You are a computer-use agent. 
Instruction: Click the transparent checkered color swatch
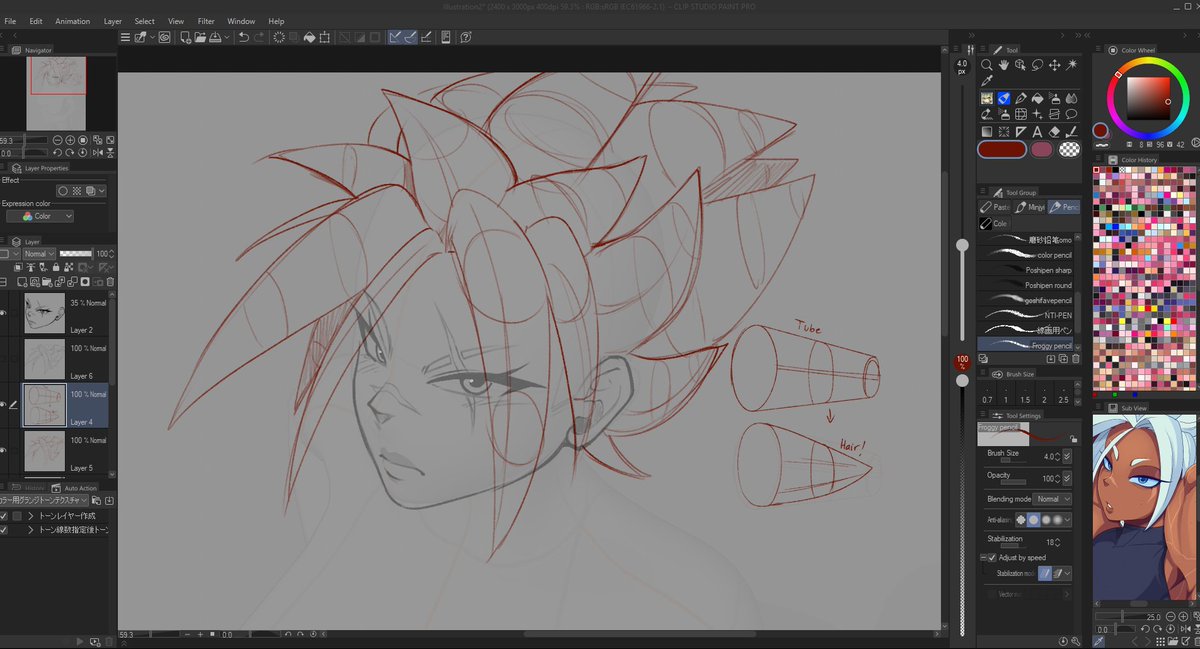(x=1070, y=149)
